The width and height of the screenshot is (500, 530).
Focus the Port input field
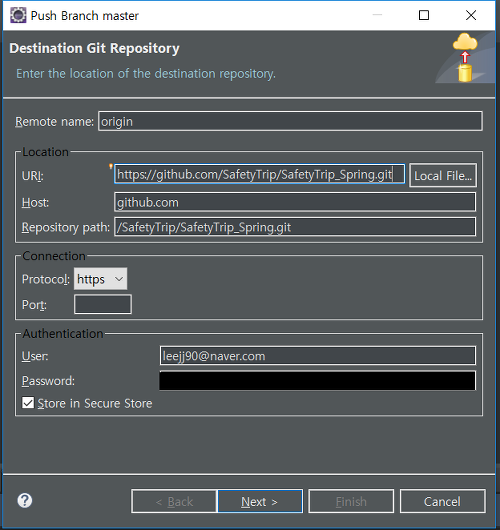tap(103, 304)
